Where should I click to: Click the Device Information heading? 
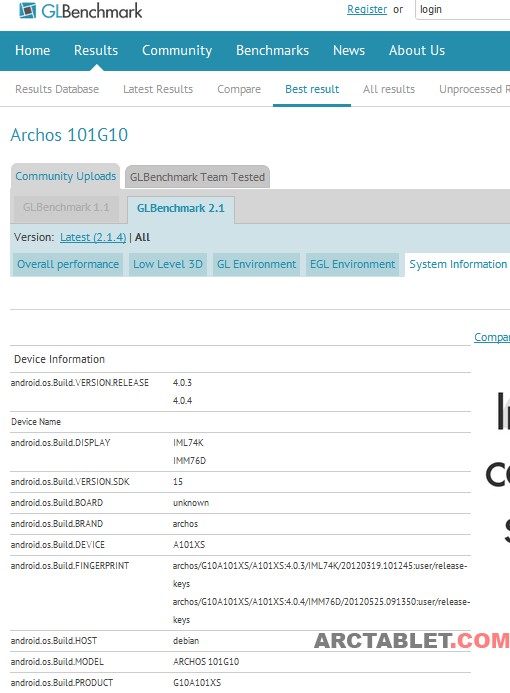click(59, 359)
